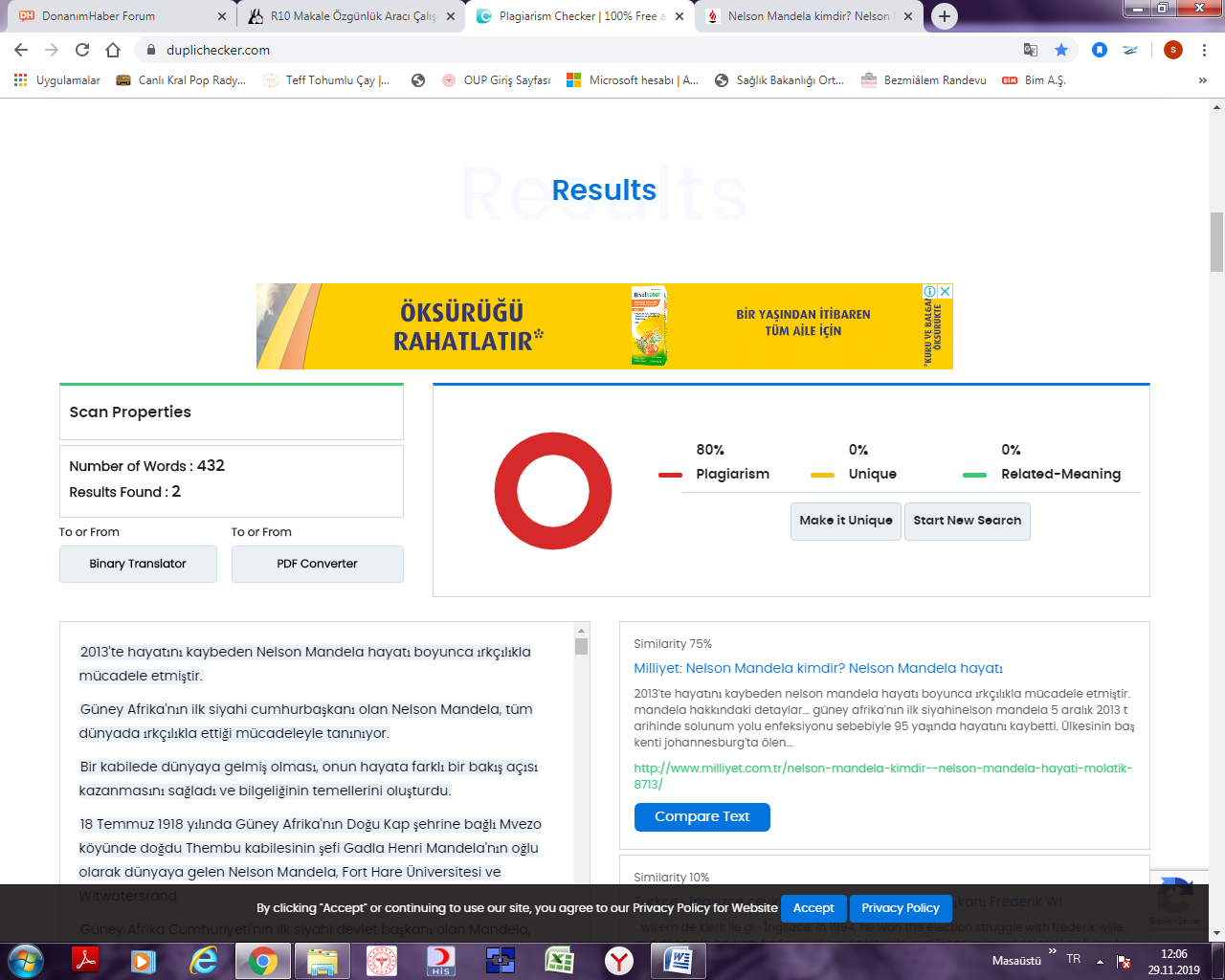Close the DonanımHaber Forum tab
This screenshot has width=1225, height=980.
point(222,16)
